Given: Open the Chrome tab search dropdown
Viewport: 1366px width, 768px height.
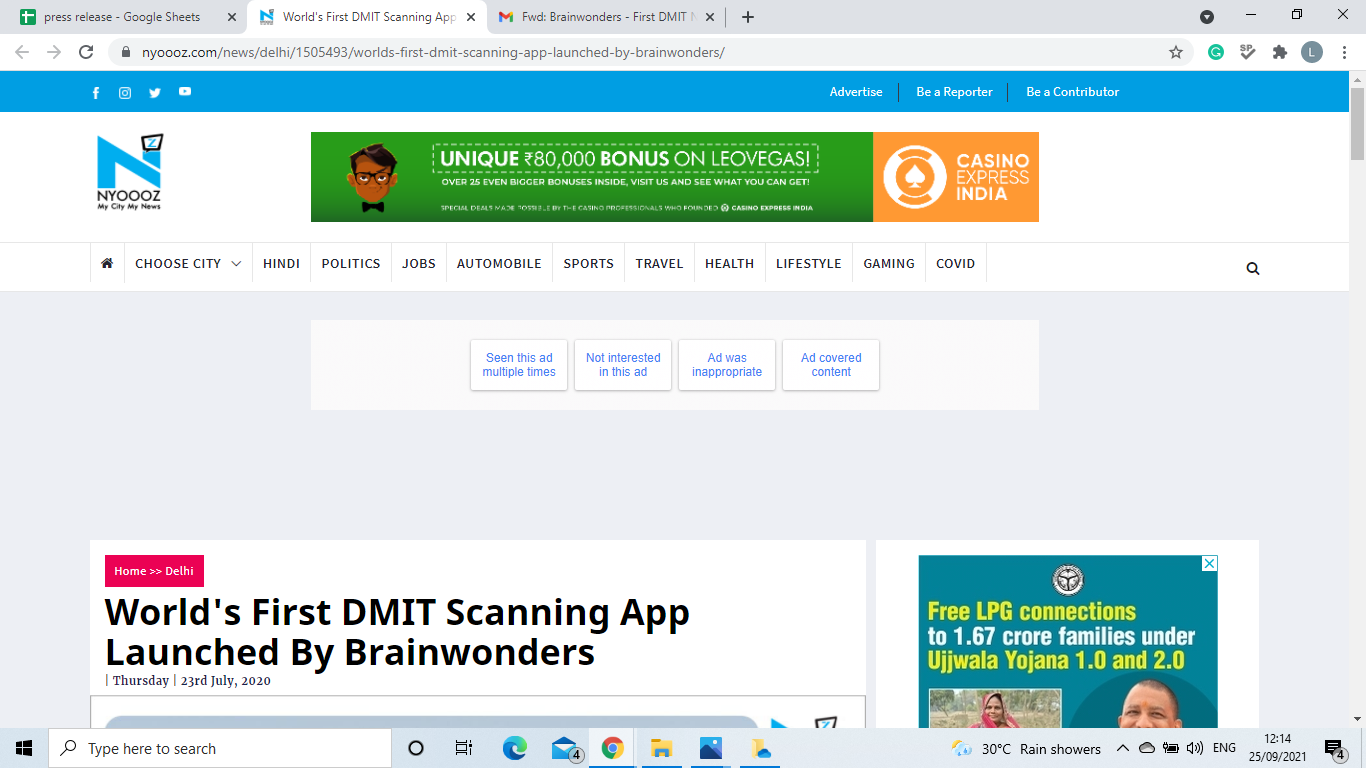Looking at the screenshot, I should coord(1207,17).
